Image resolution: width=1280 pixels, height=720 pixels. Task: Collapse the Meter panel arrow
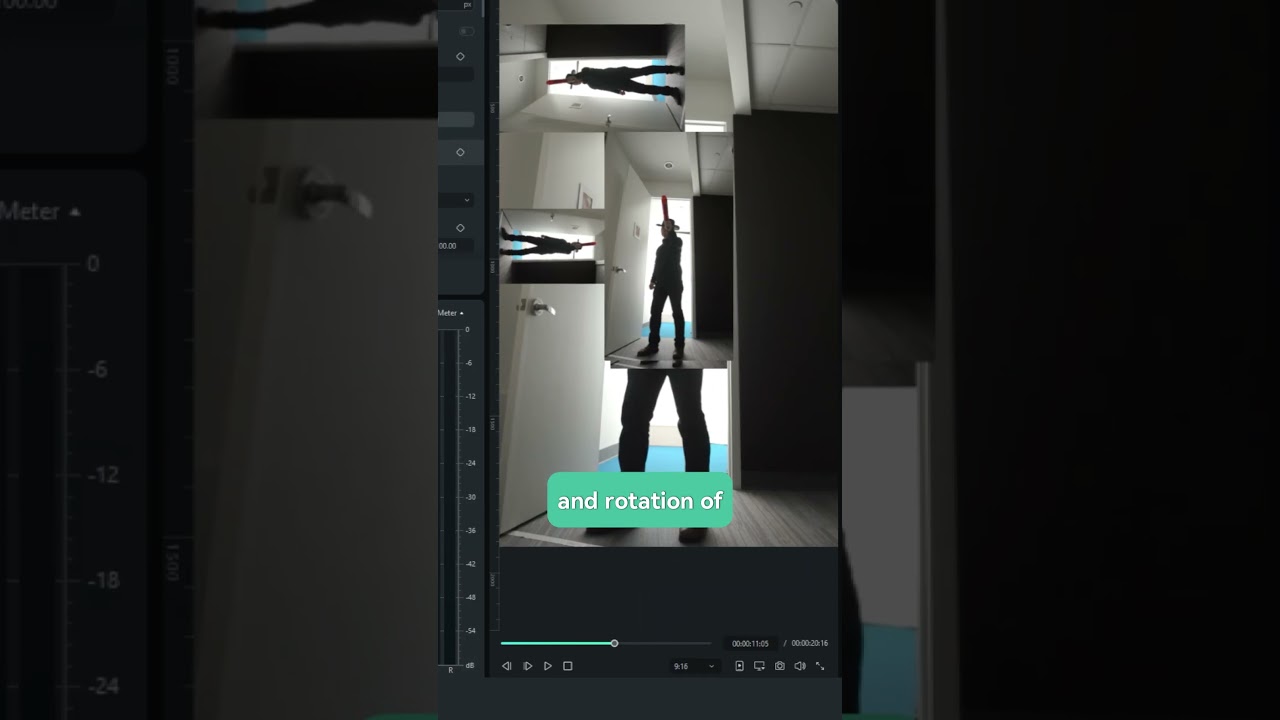(x=461, y=313)
